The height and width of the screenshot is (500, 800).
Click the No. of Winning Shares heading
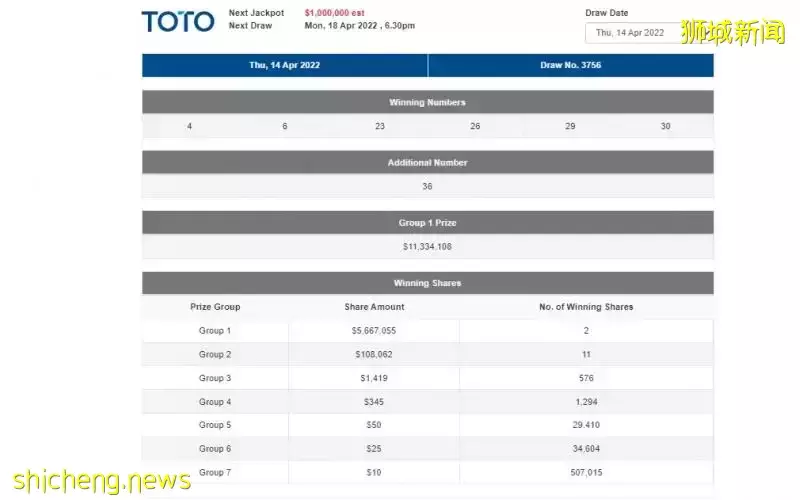pos(586,307)
